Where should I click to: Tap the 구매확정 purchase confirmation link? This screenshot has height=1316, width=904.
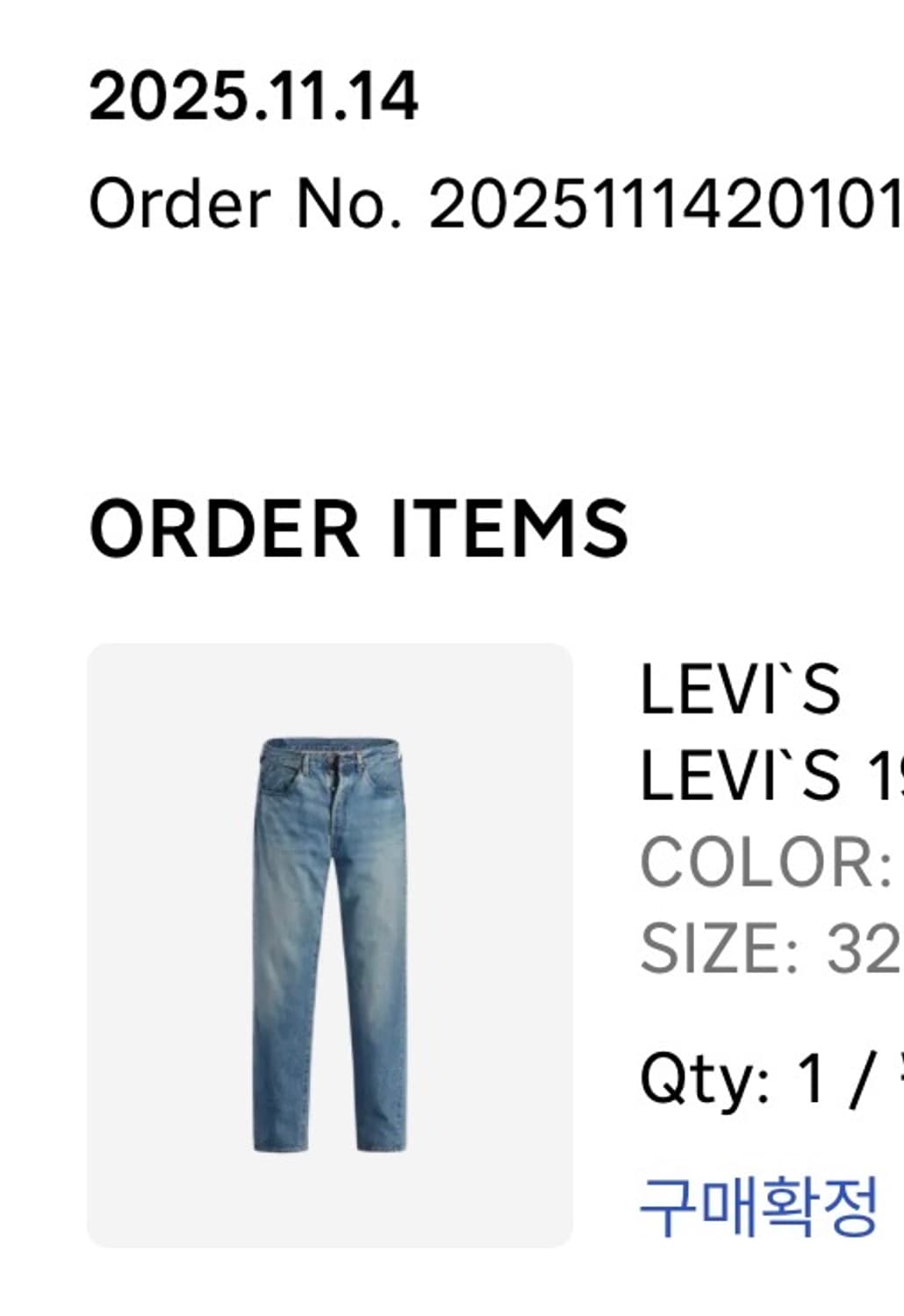[759, 1206]
